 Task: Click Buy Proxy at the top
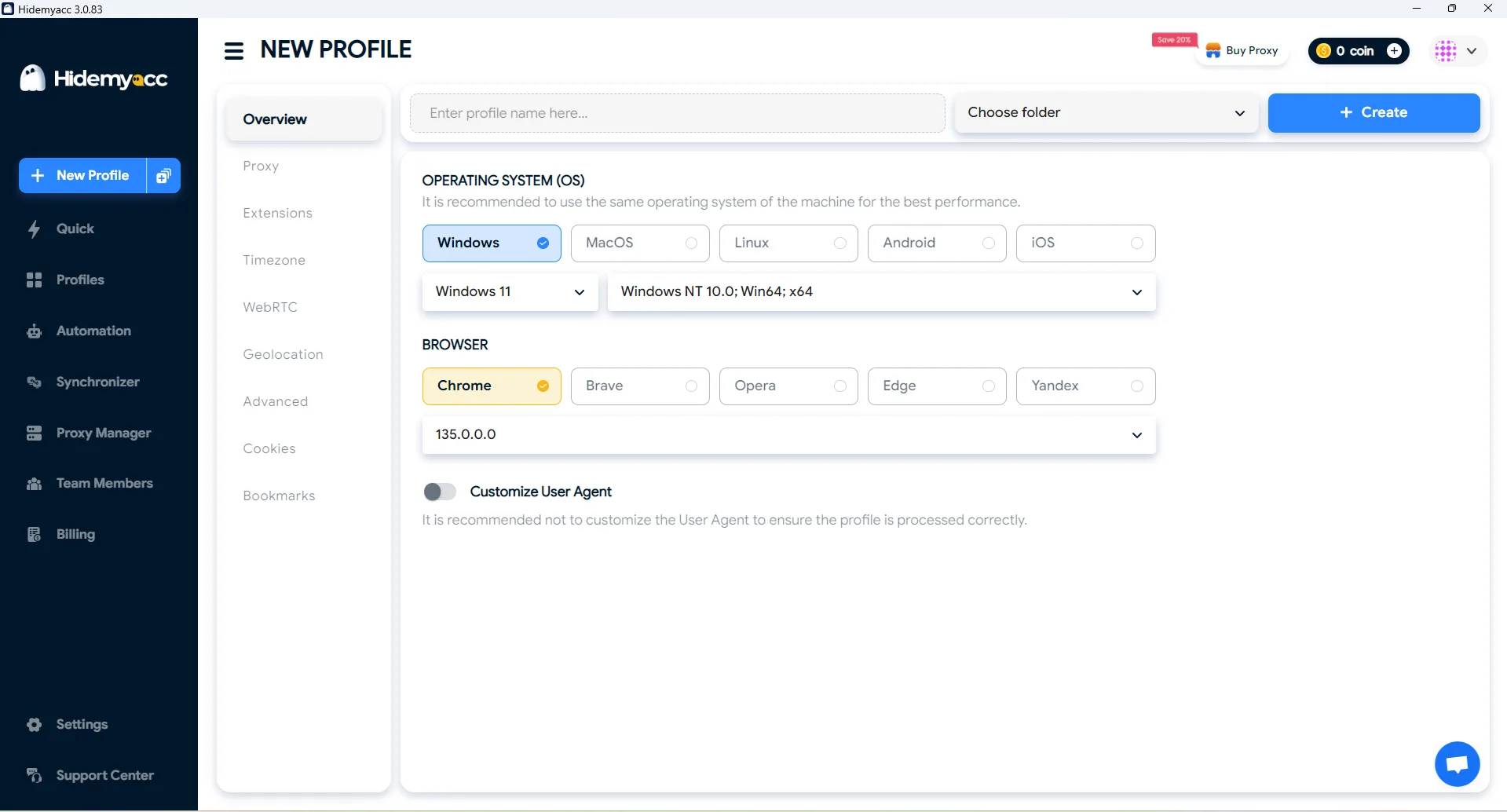click(1243, 50)
